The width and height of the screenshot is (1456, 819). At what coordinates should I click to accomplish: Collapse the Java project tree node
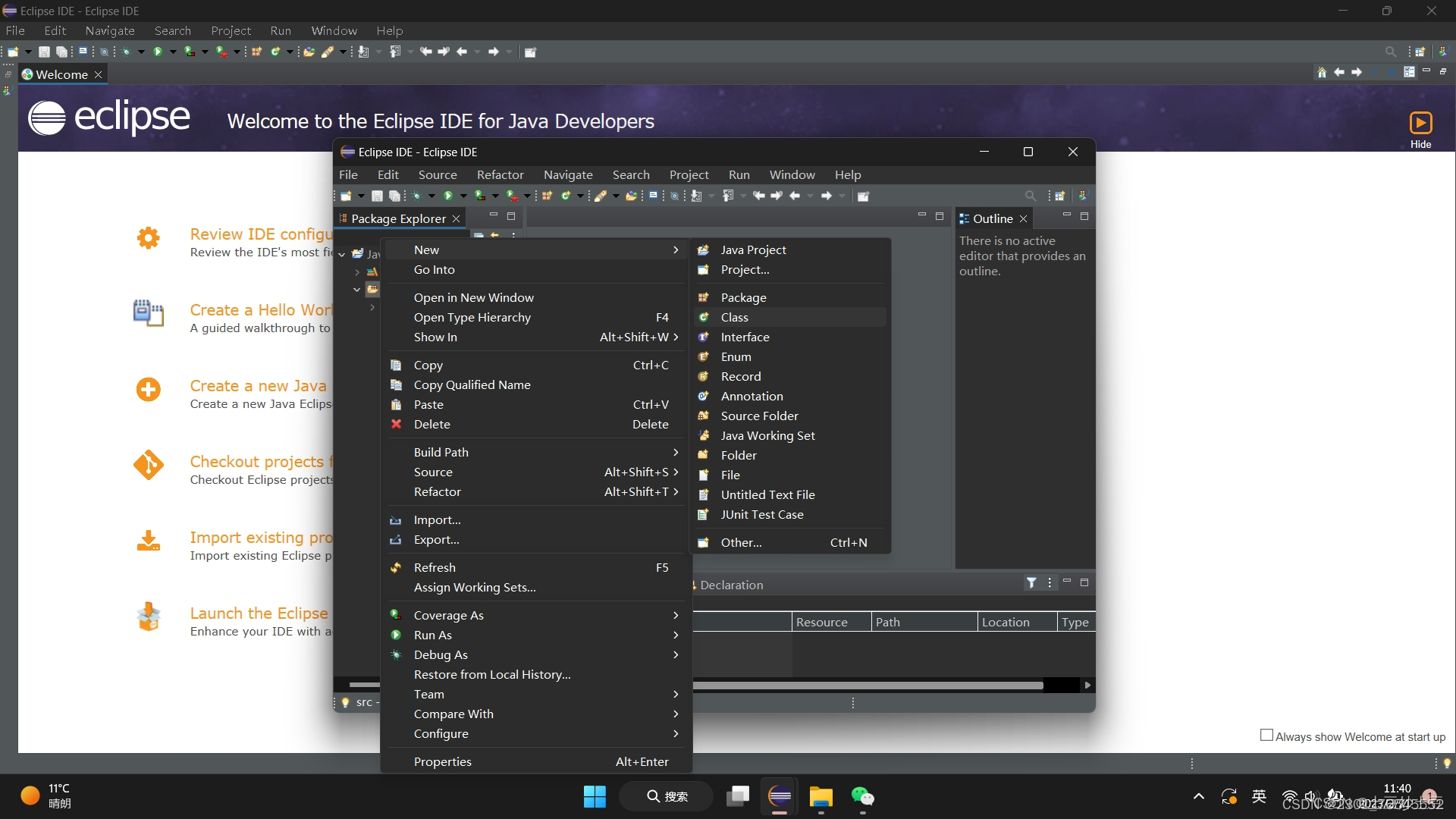342,254
